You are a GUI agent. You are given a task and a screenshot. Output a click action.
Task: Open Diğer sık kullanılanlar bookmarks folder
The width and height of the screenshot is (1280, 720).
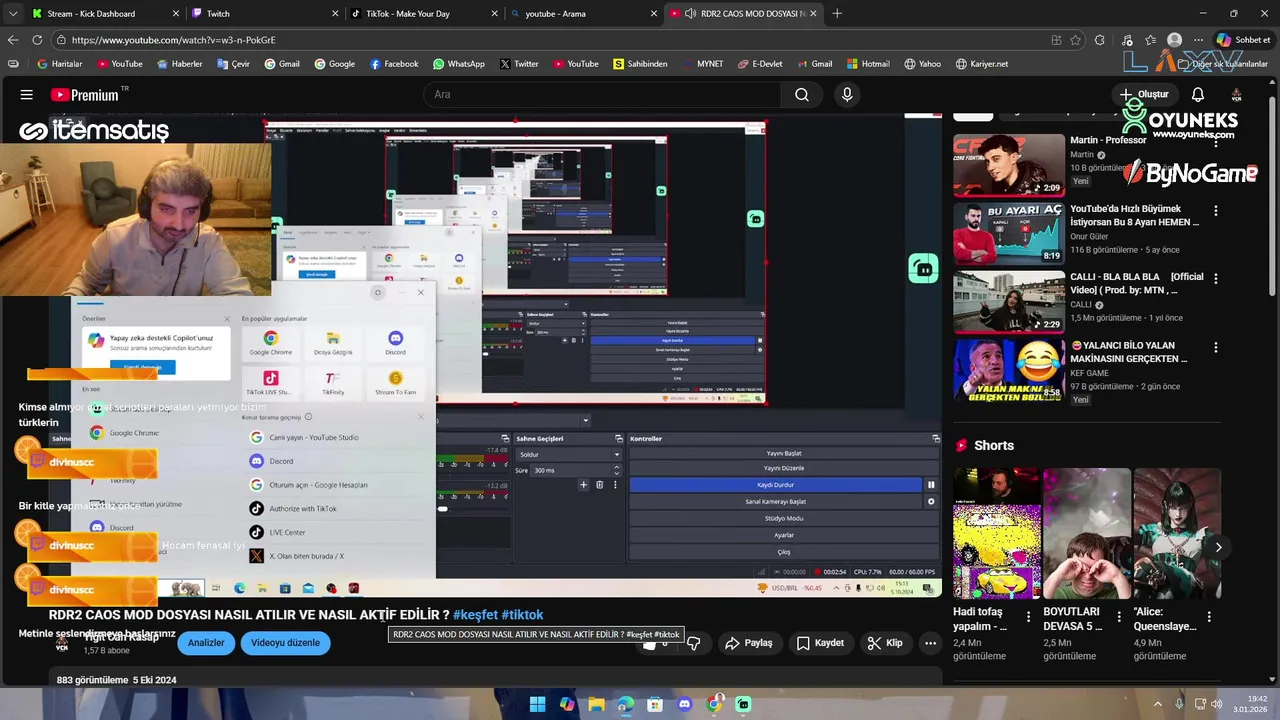1222,64
